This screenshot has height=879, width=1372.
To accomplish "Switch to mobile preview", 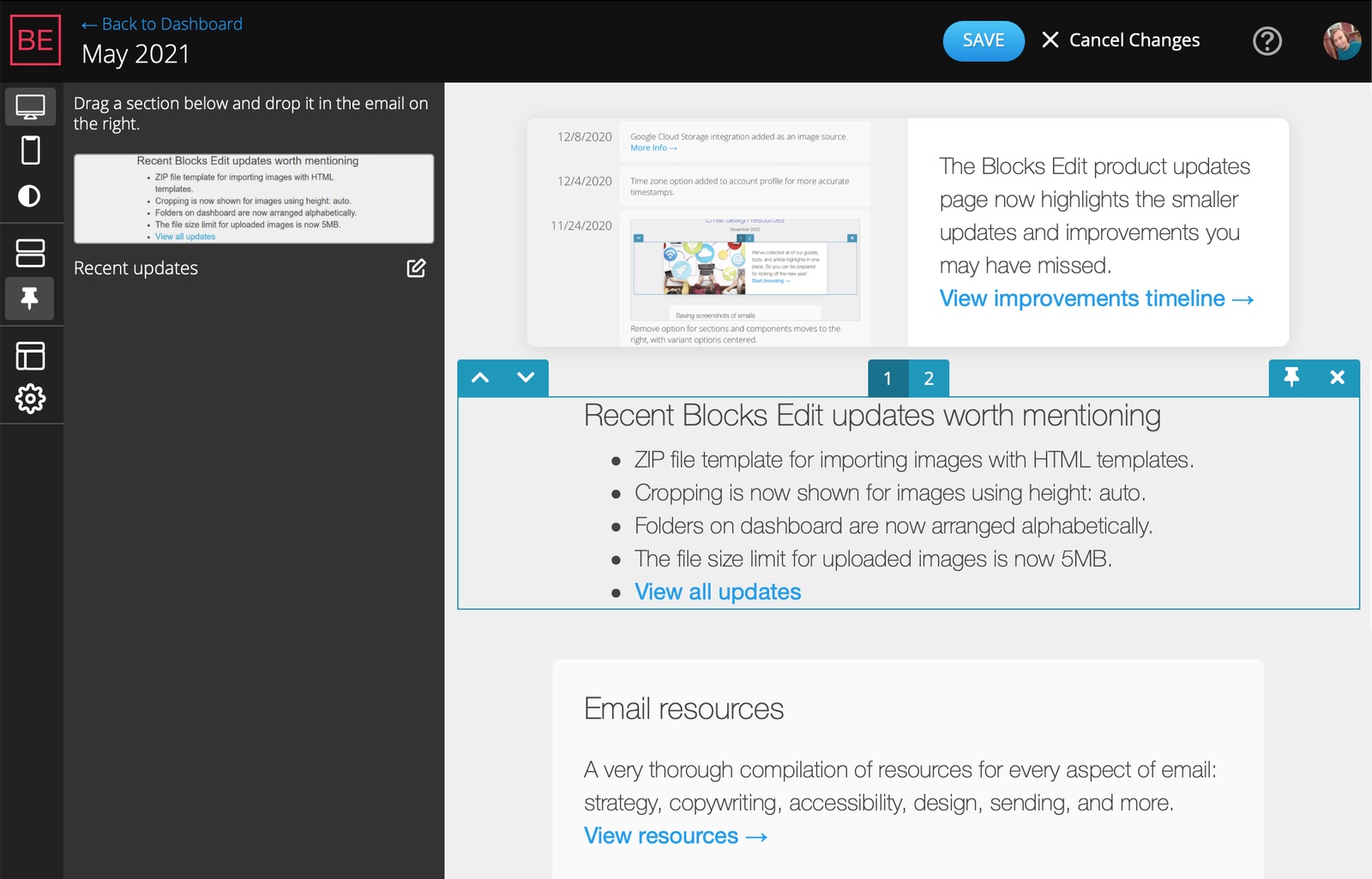I will click(x=31, y=149).
